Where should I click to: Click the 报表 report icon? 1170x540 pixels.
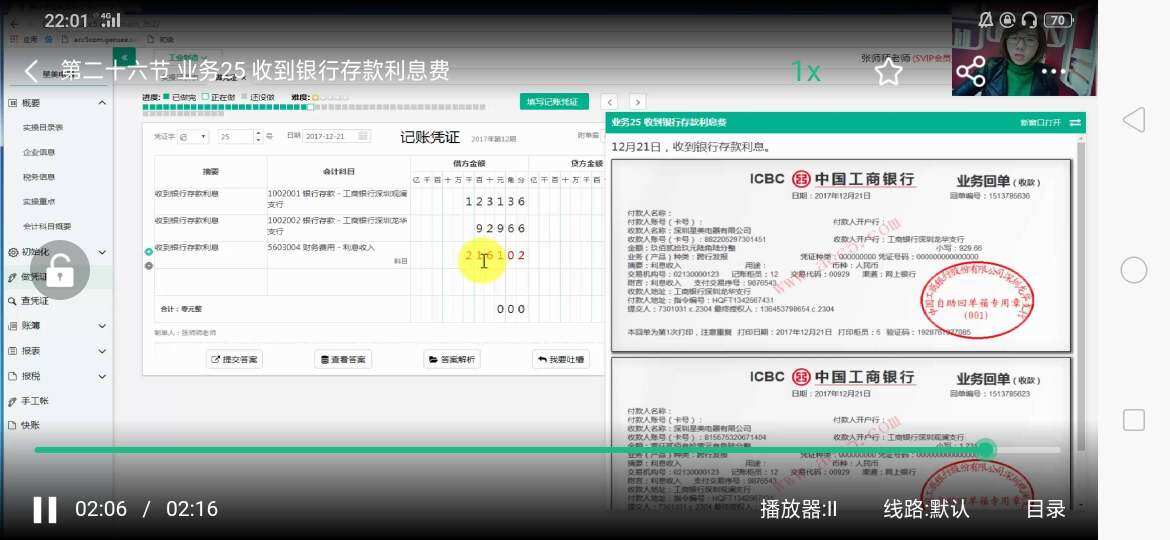(12, 351)
